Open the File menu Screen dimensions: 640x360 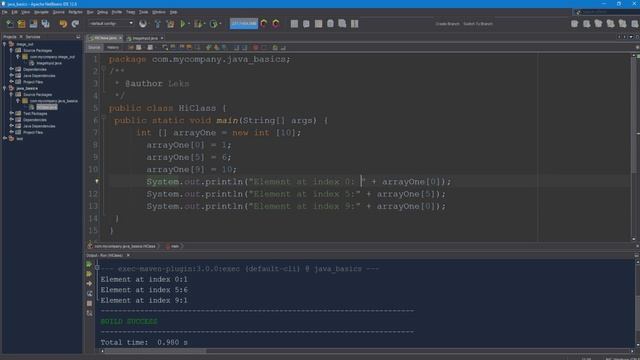4,12
